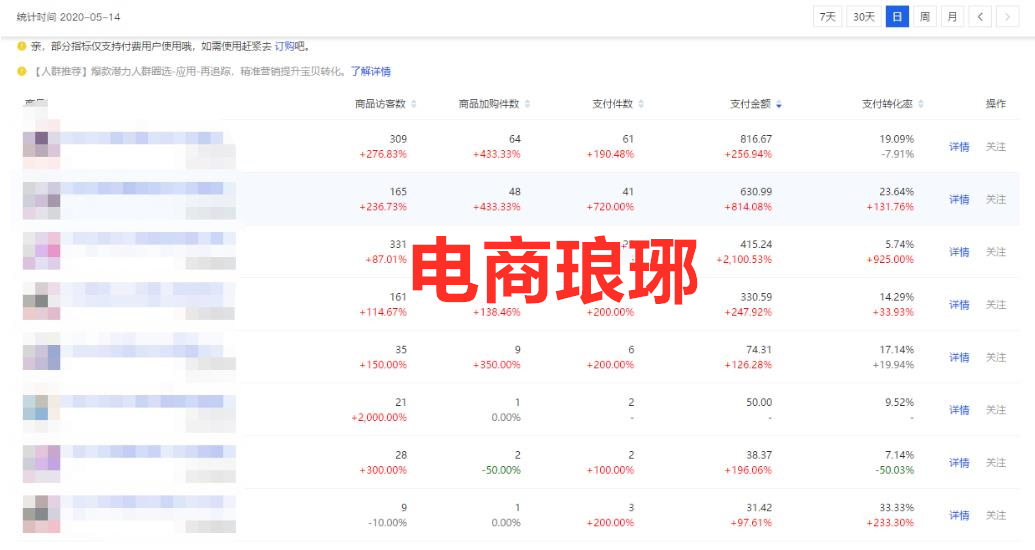Open 详情 for the 38.37 row

959,463
